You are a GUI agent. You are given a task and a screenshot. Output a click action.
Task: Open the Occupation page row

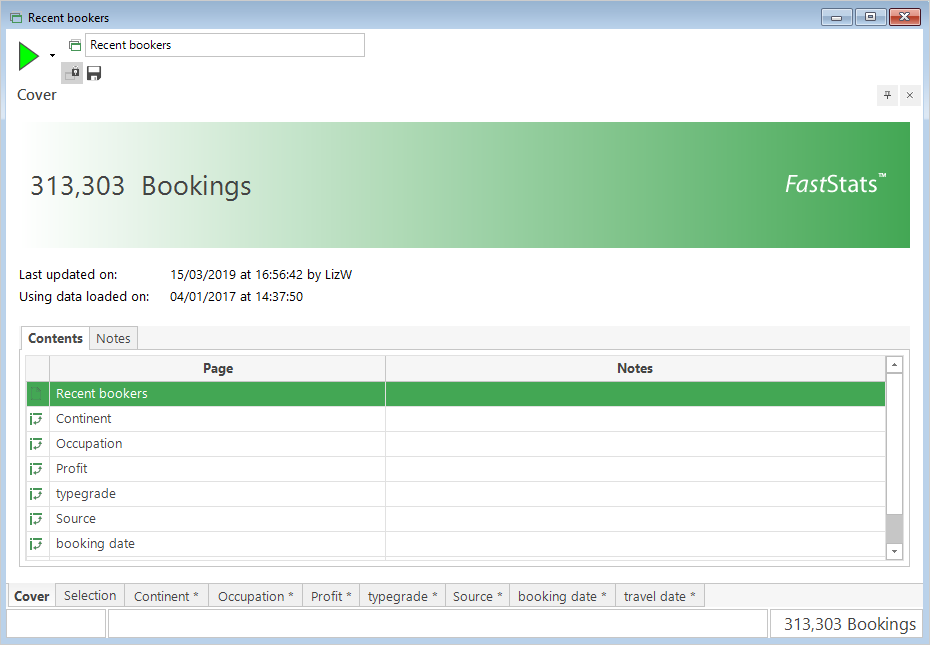tap(456, 444)
